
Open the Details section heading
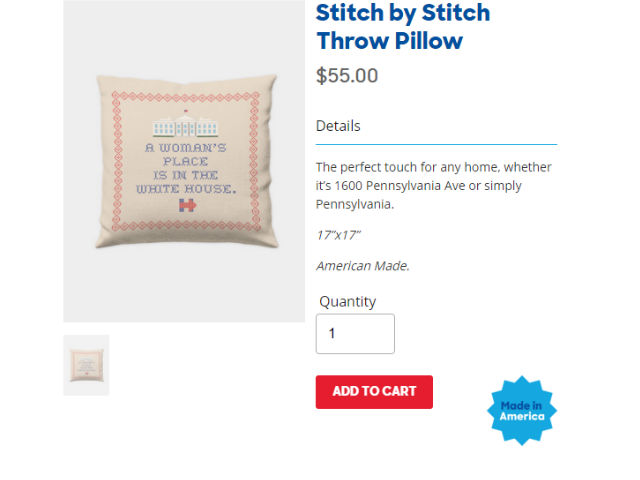point(338,126)
